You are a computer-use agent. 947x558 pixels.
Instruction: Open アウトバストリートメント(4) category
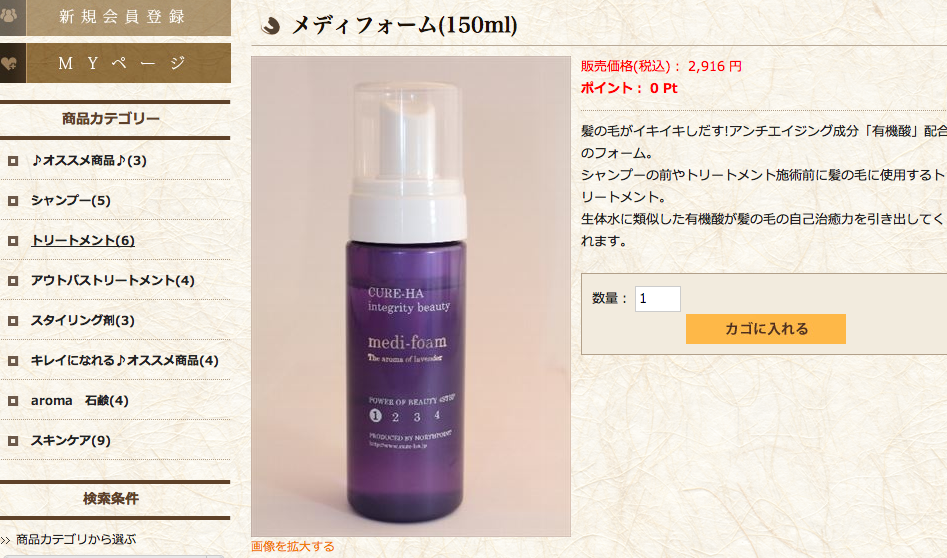tap(113, 280)
